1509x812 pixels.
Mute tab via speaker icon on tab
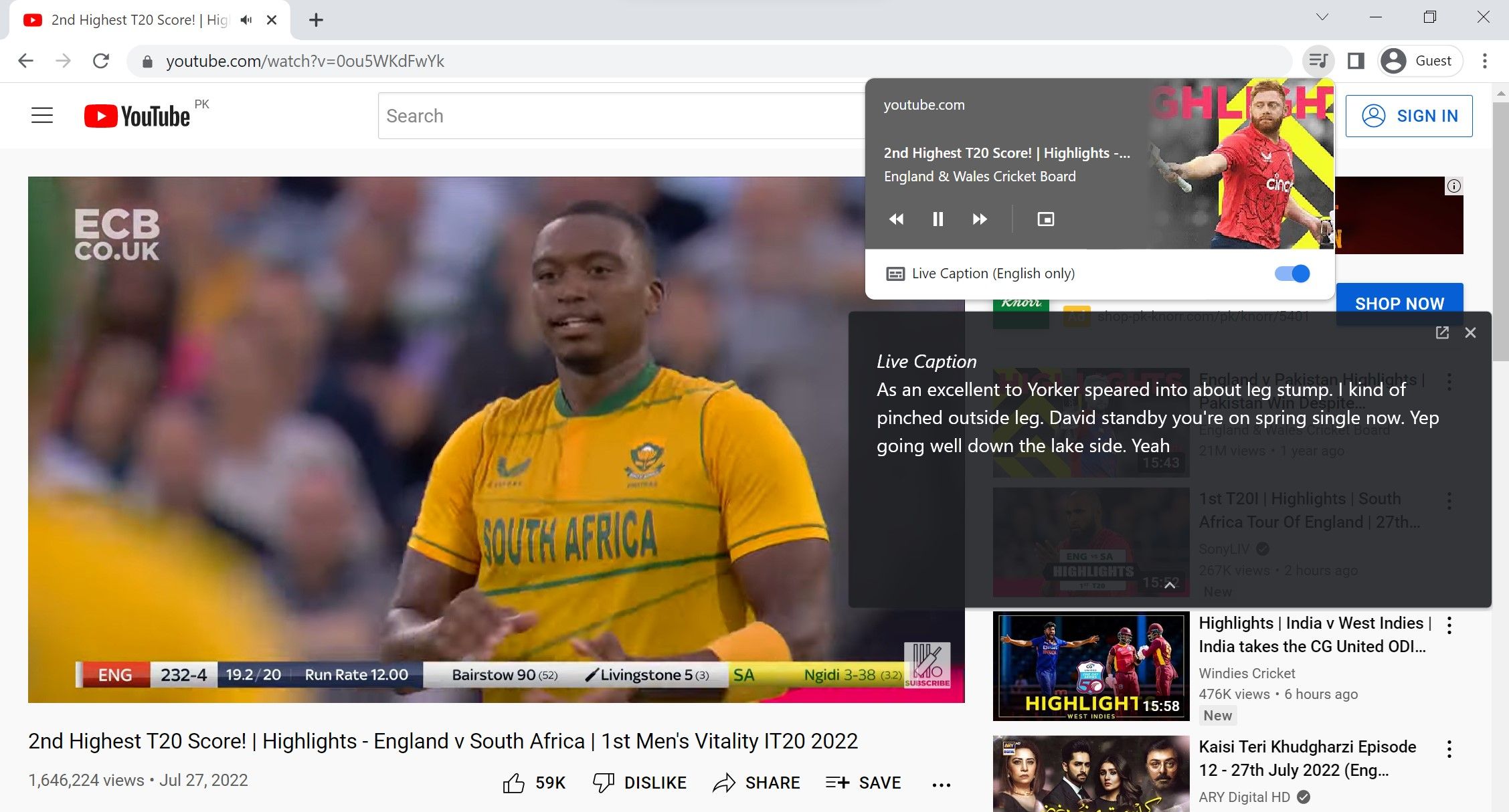pyautogui.click(x=246, y=20)
